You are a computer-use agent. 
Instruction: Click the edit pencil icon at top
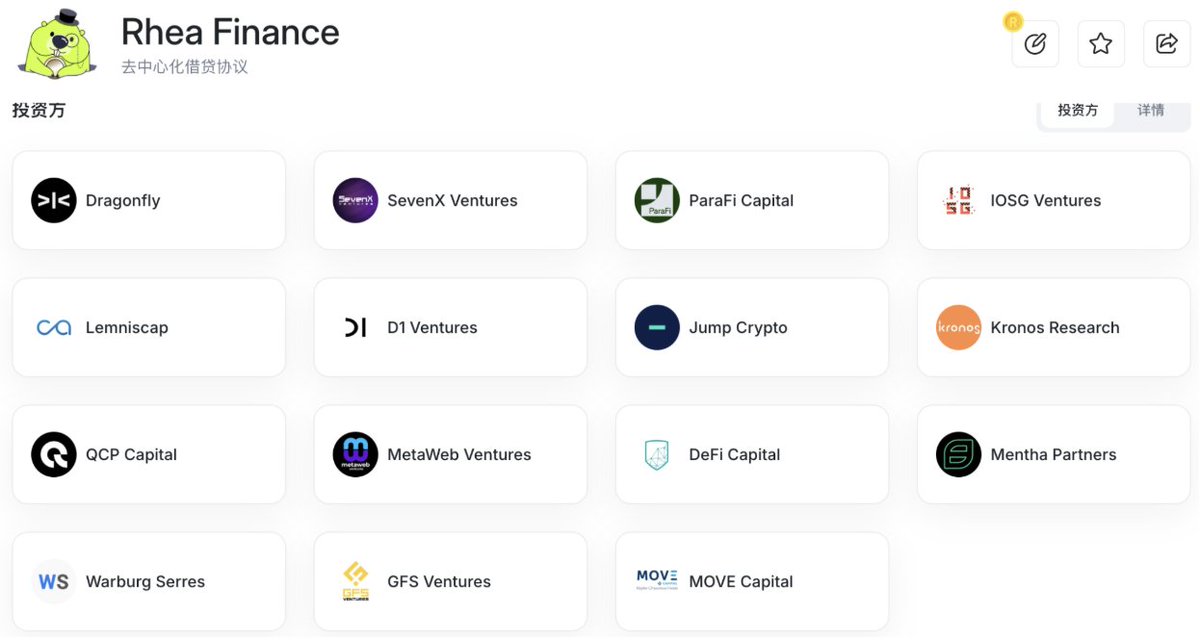pos(1035,44)
